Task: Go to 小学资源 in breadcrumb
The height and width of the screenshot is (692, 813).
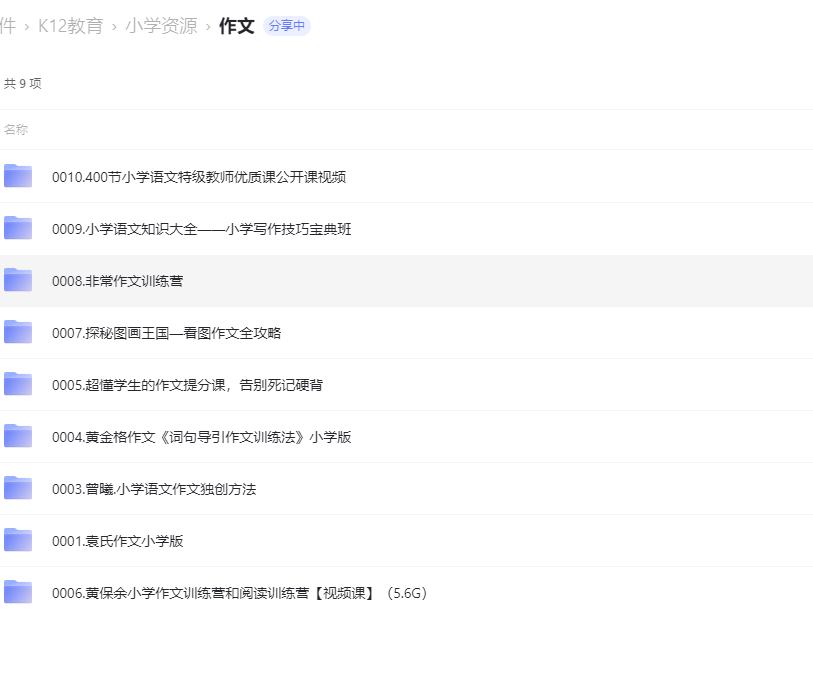Action: 161,26
